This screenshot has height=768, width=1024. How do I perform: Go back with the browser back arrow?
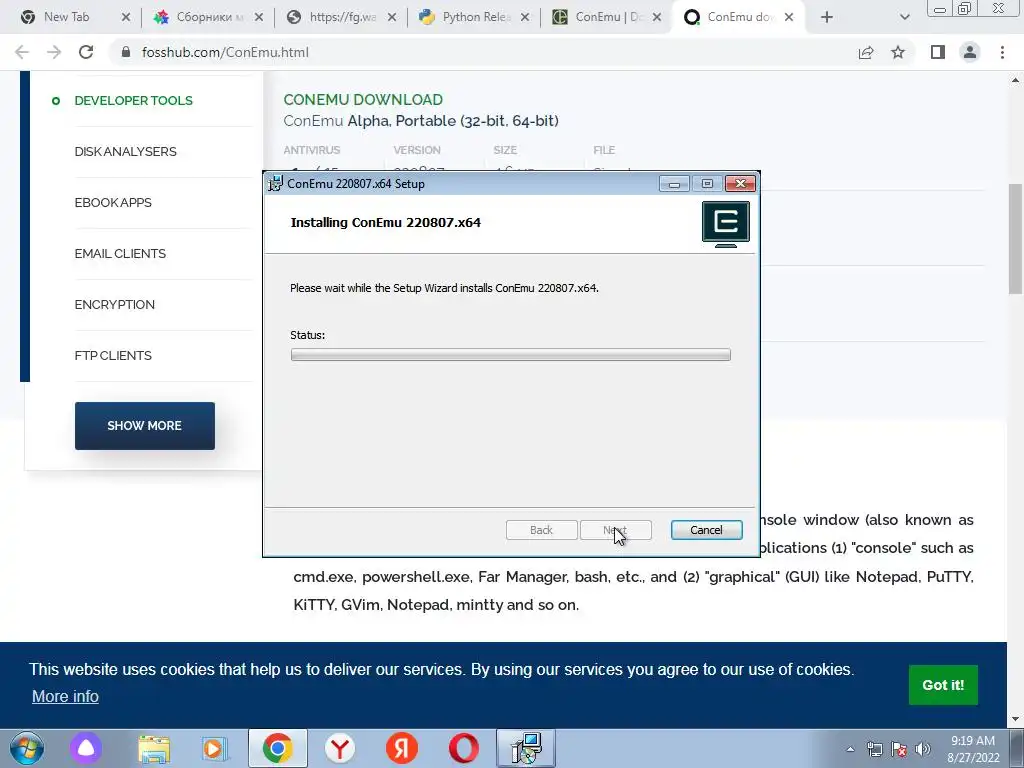click(x=22, y=52)
